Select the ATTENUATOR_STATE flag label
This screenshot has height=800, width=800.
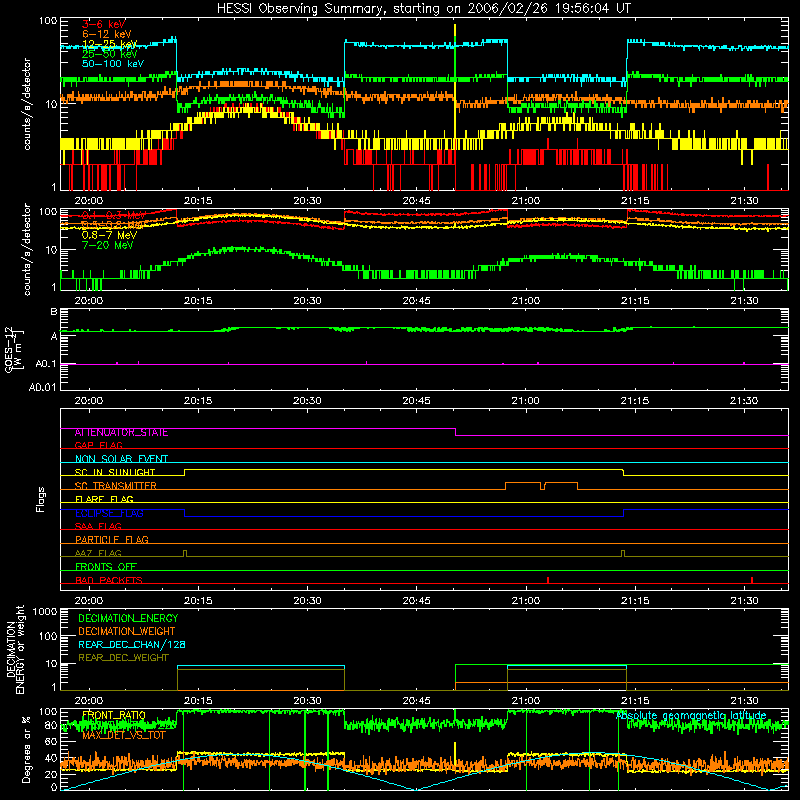tap(121, 433)
